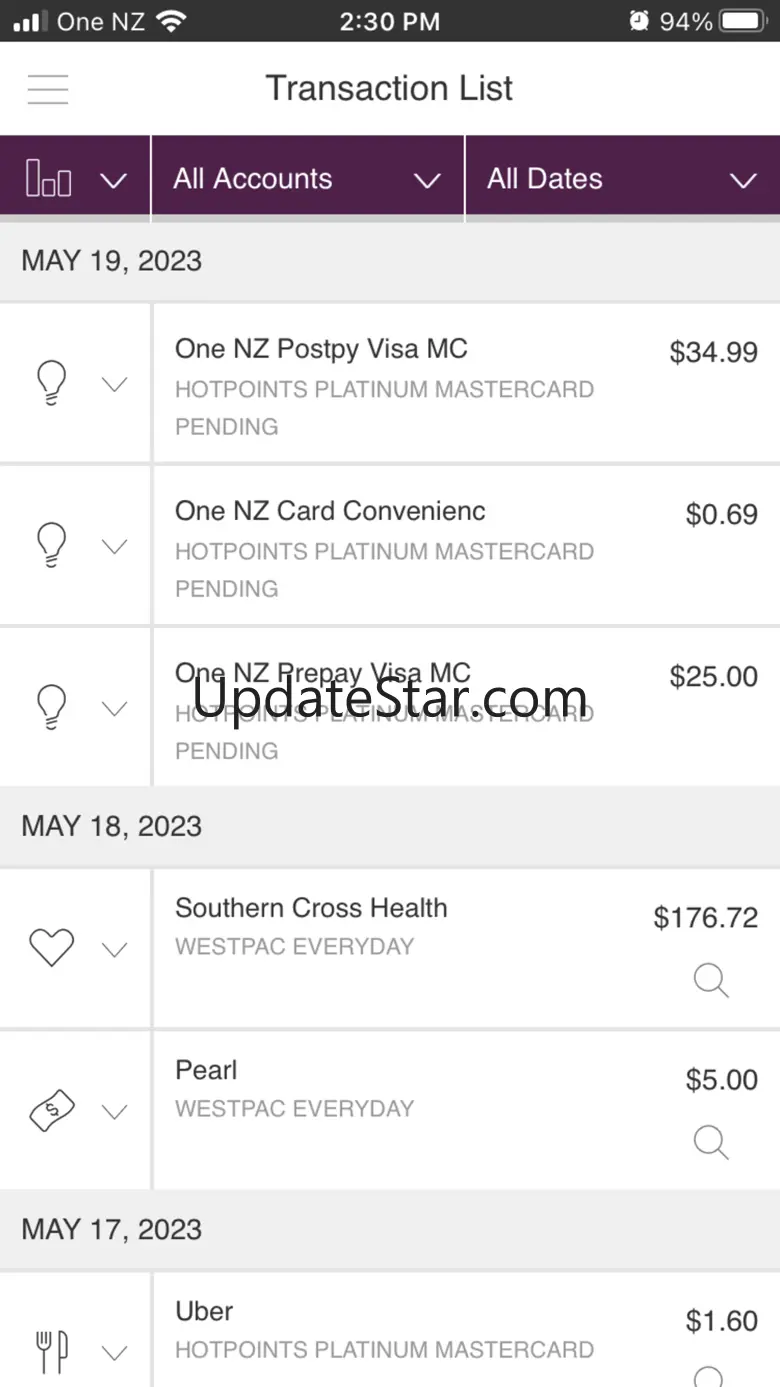780x1387 pixels.
Task: Expand category chevron for One NZ Postpy
Action: pos(115,384)
